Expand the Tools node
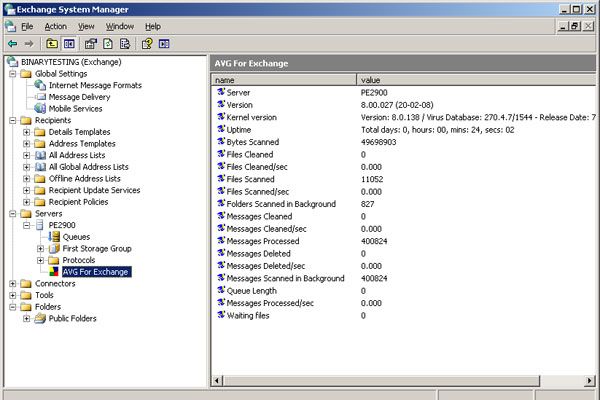 coord(13,295)
